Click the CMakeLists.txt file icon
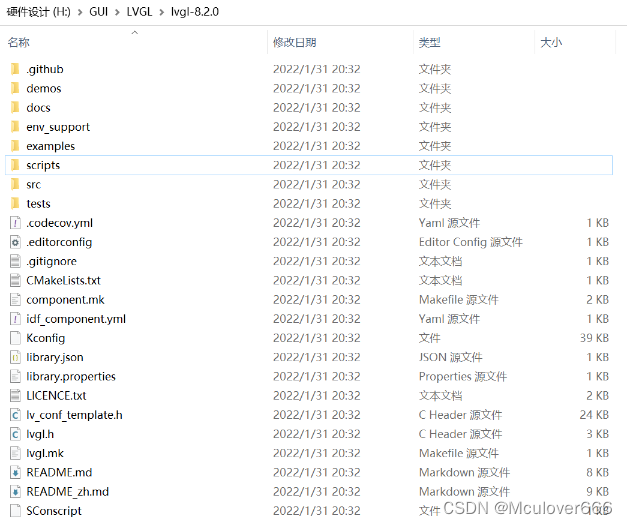The width and height of the screenshot is (627, 524). (15, 280)
